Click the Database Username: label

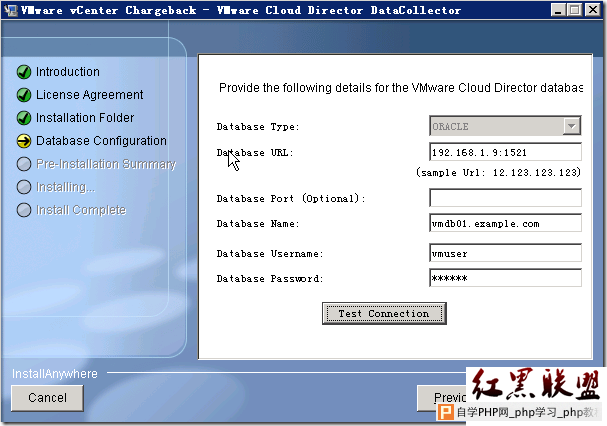point(270,254)
